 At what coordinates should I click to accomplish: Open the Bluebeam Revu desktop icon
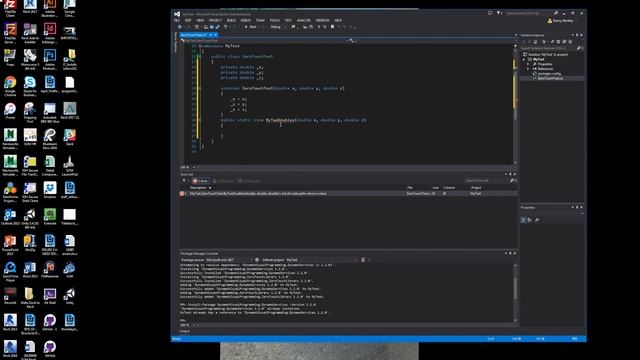[50, 139]
